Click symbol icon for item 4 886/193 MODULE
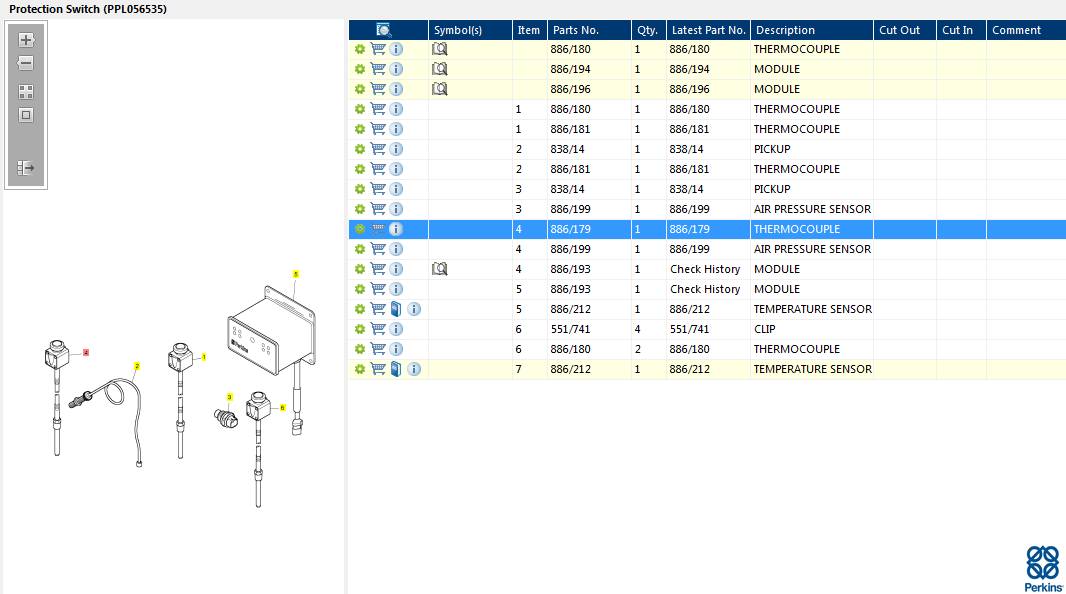This screenshot has width=1066, height=594. click(x=439, y=269)
